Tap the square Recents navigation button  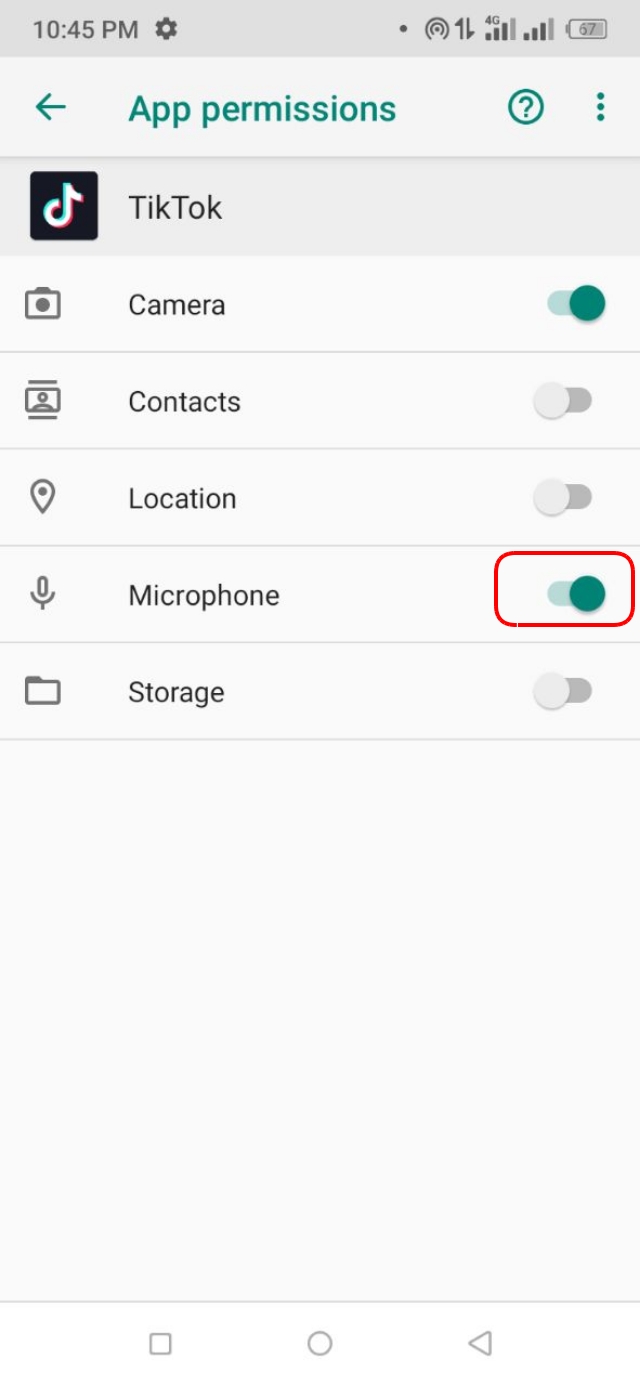point(160,1344)
